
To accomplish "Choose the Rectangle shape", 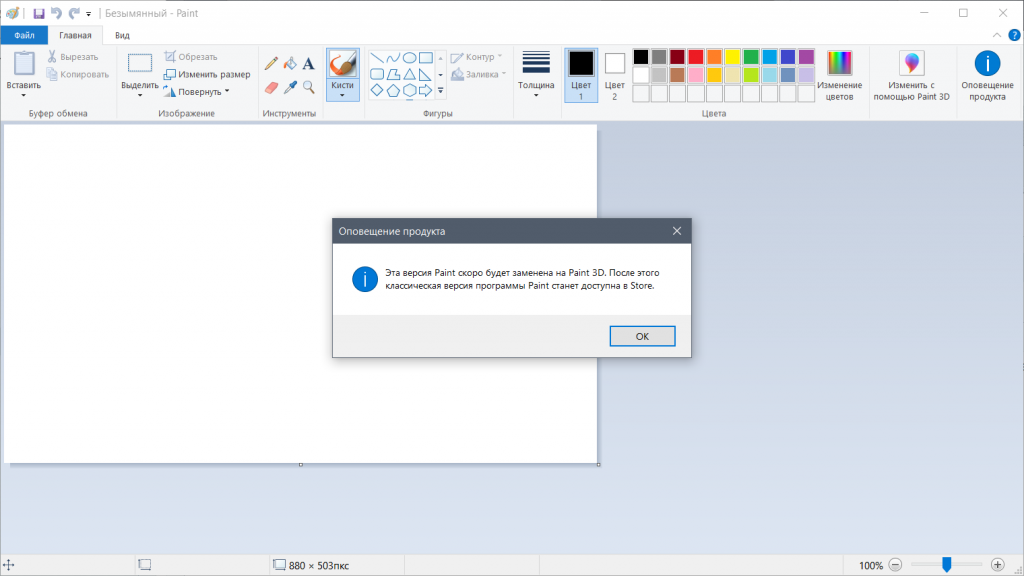I will (x=426, y=58).
